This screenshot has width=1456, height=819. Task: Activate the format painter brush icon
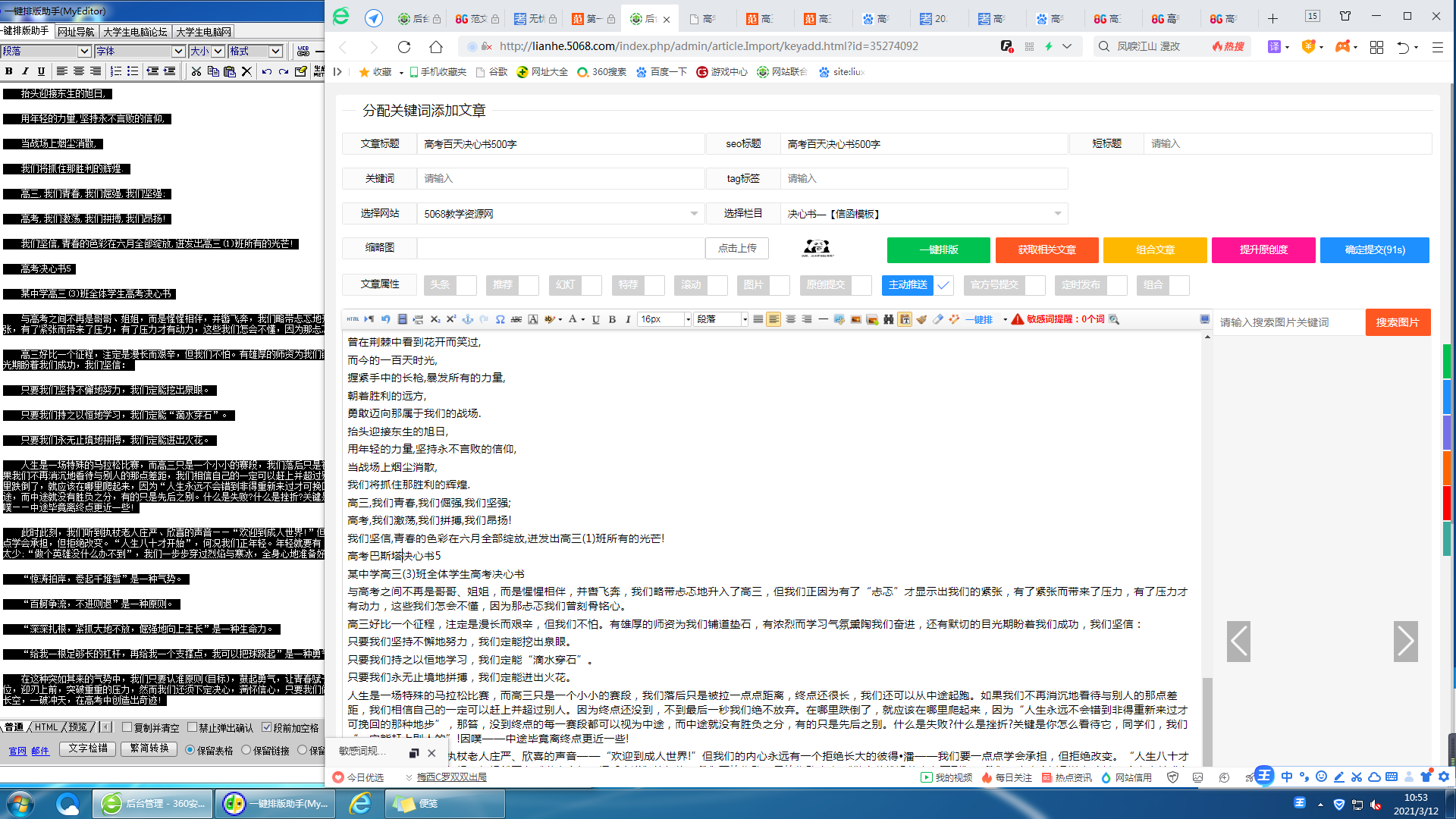pyautogui.click(x=922, y=319)
